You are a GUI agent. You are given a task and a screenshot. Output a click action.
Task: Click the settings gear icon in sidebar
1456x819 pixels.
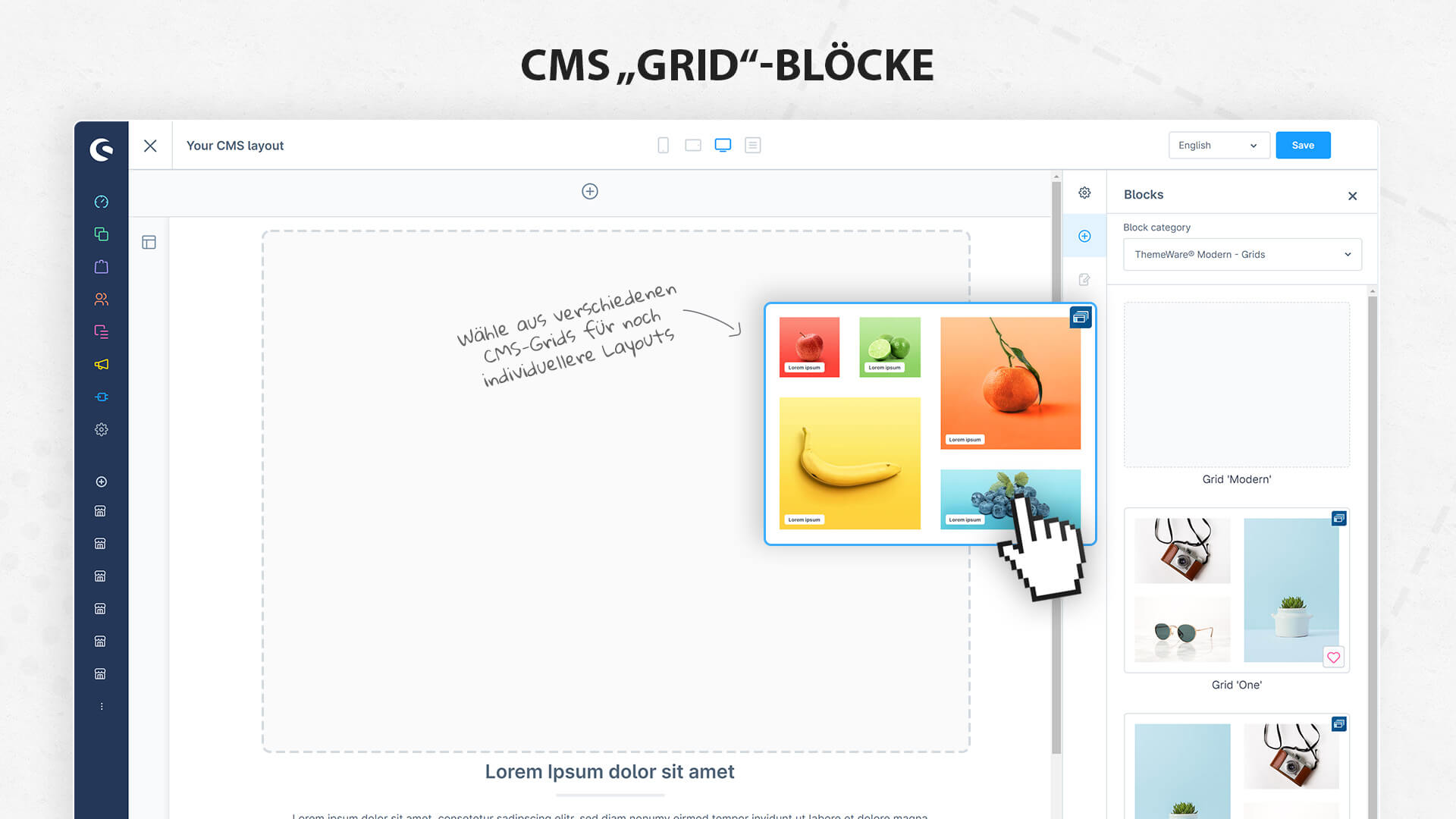pos(100,429)
